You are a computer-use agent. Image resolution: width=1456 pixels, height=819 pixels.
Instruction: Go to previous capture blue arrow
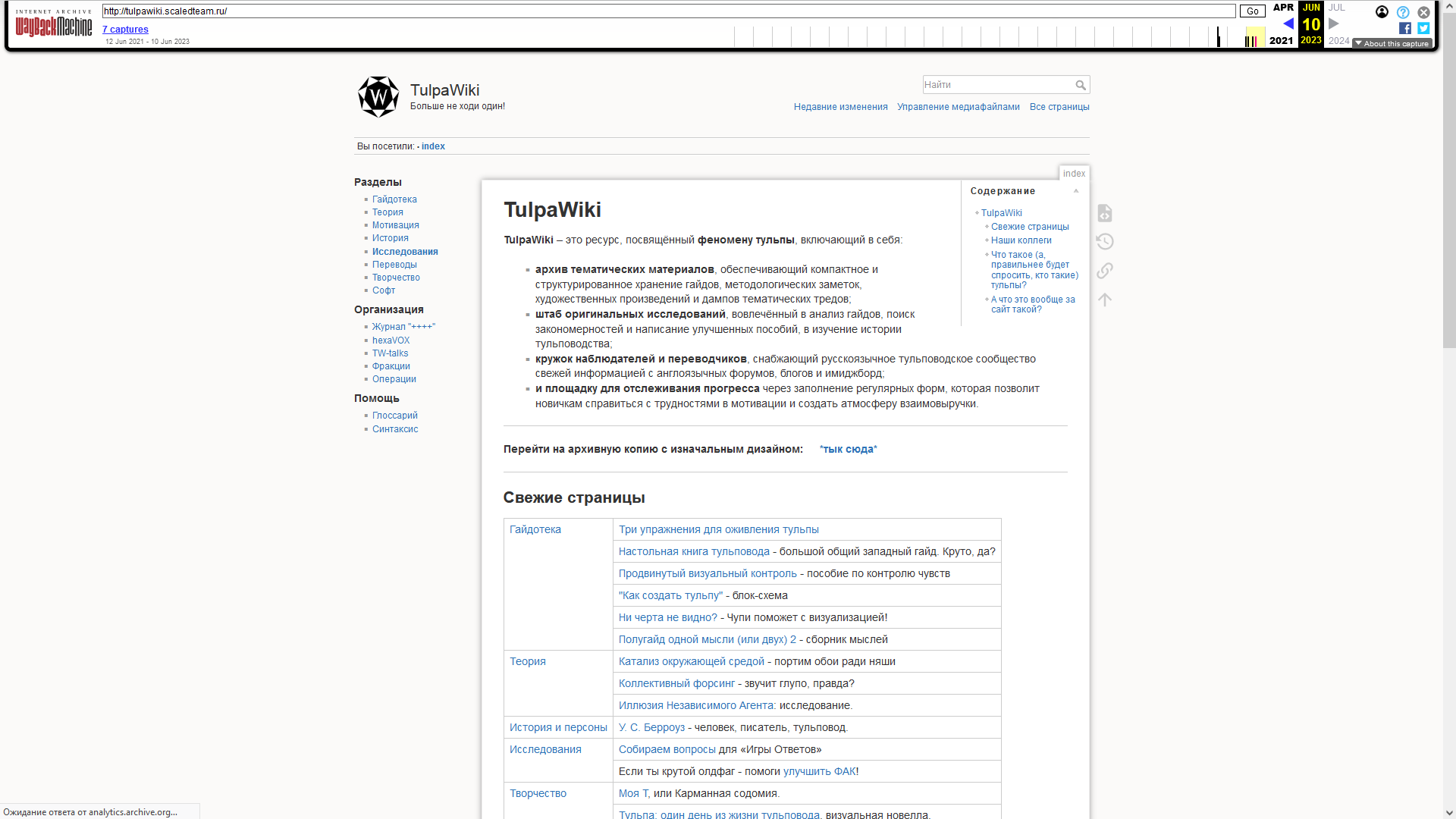pyautogui.click(x=1288, y=24)
